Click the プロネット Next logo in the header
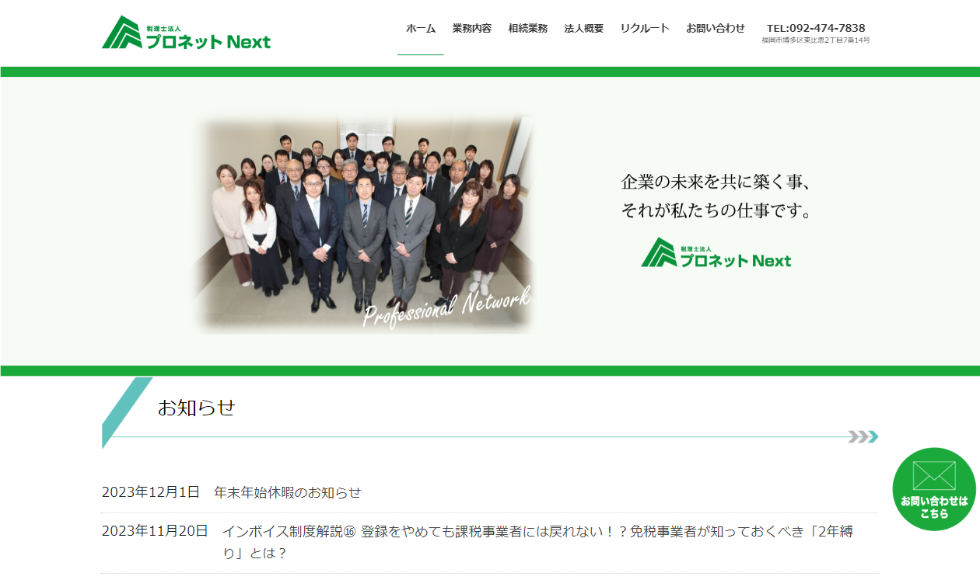The image size is (980, 580). point(186,33)
